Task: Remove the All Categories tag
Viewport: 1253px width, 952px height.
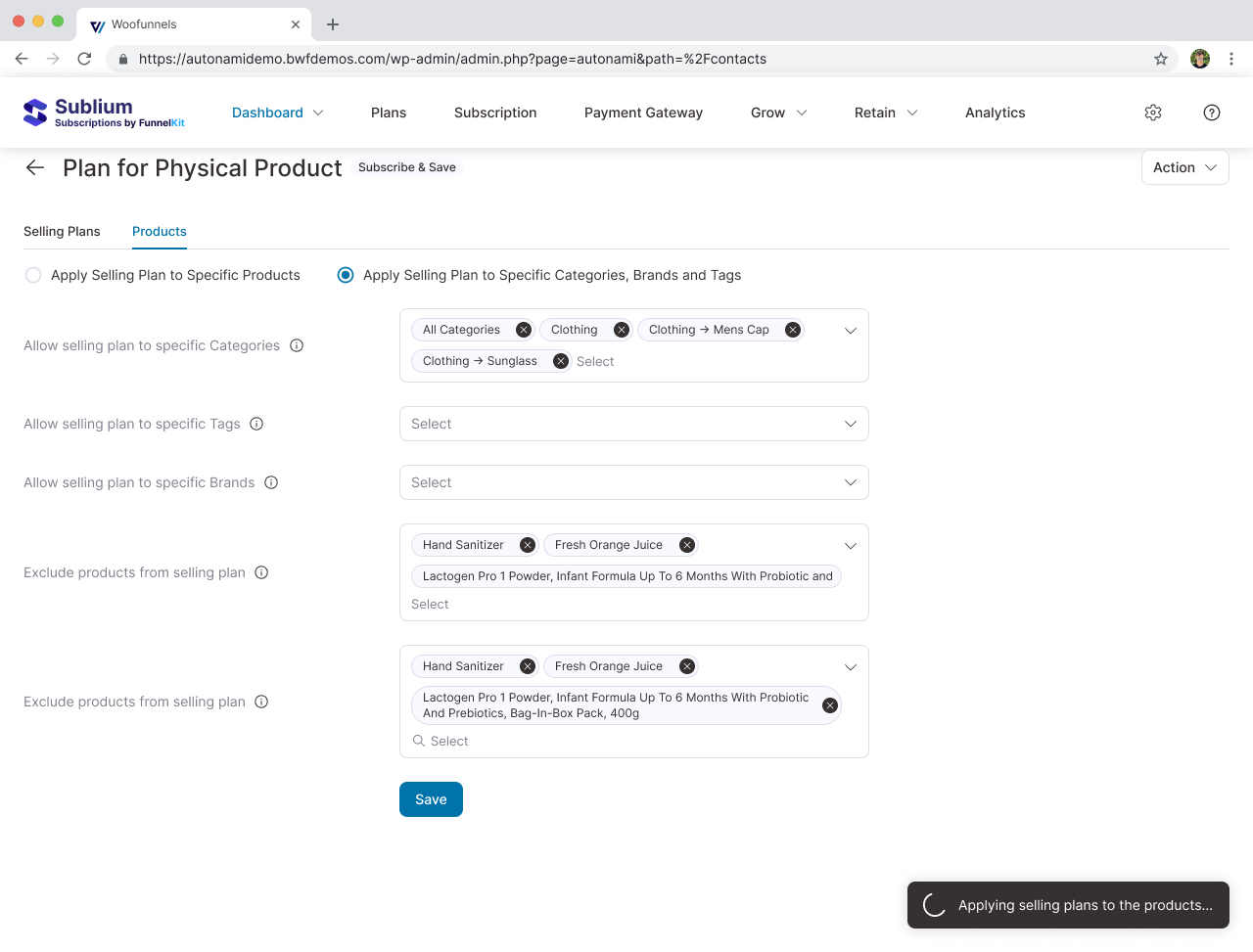Action: pyautogui.click(x=524, y=330)
